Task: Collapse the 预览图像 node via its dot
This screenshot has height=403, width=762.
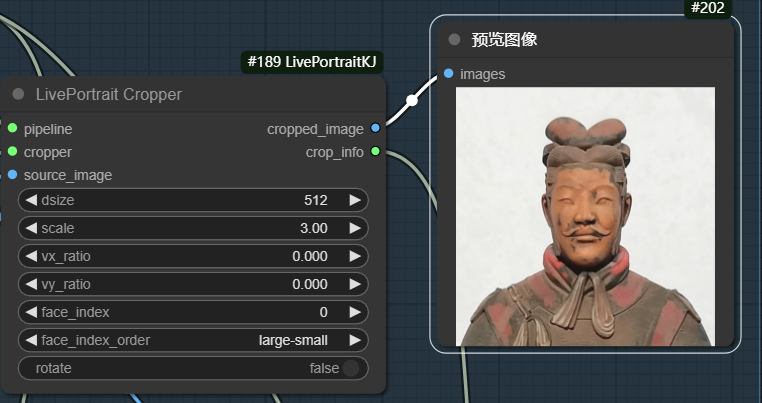Action: click(x=454, y=40)
